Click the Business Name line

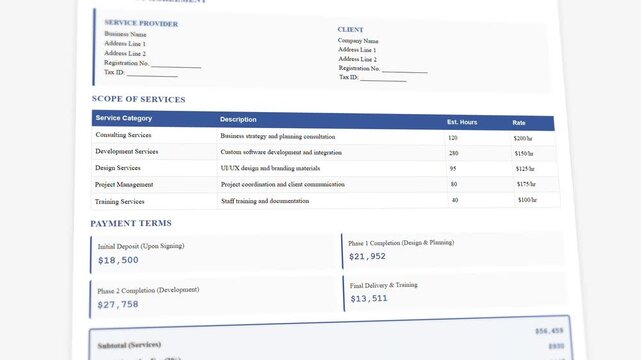[125, 34]
